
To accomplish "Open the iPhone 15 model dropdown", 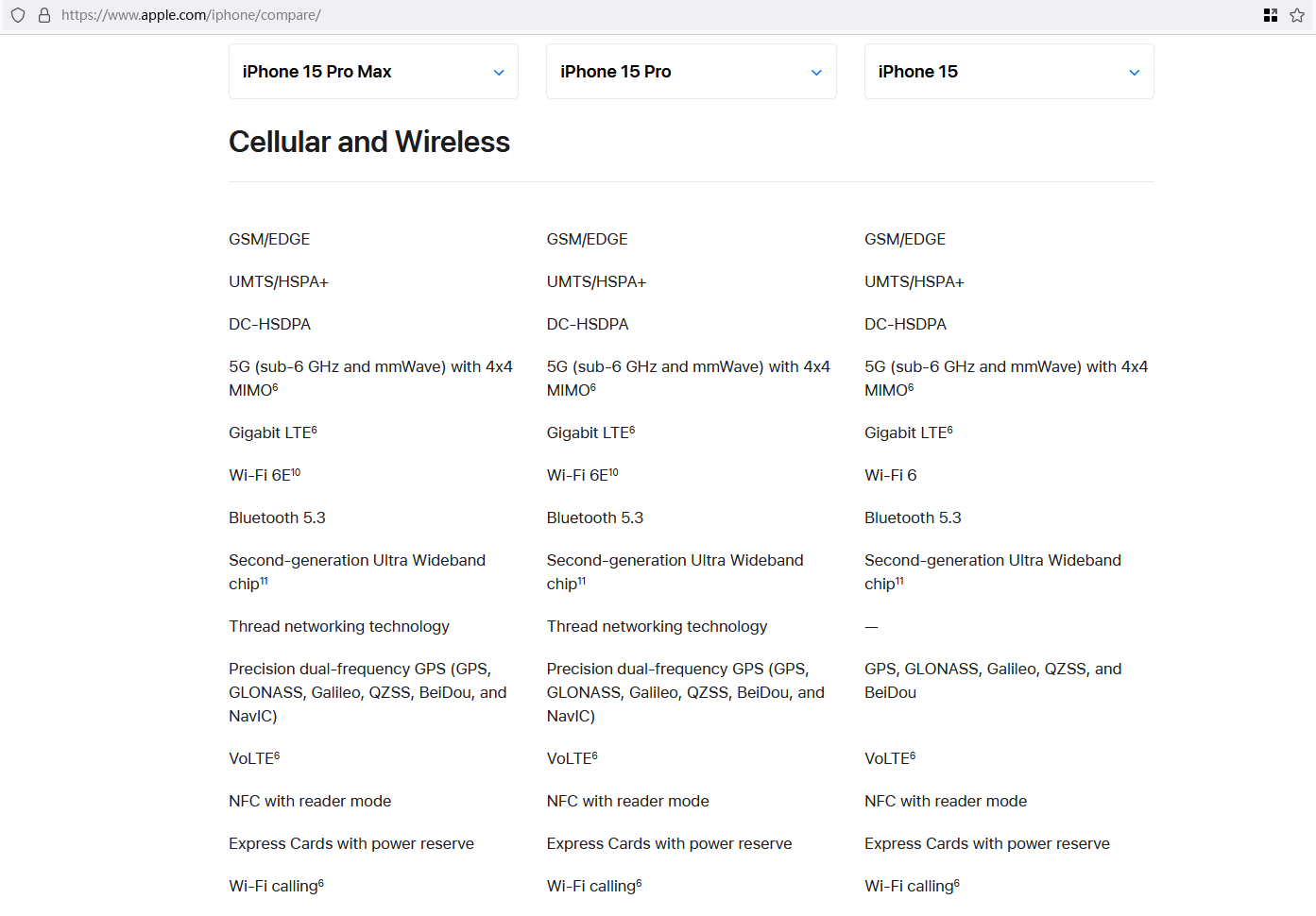I will (1009, 72).
